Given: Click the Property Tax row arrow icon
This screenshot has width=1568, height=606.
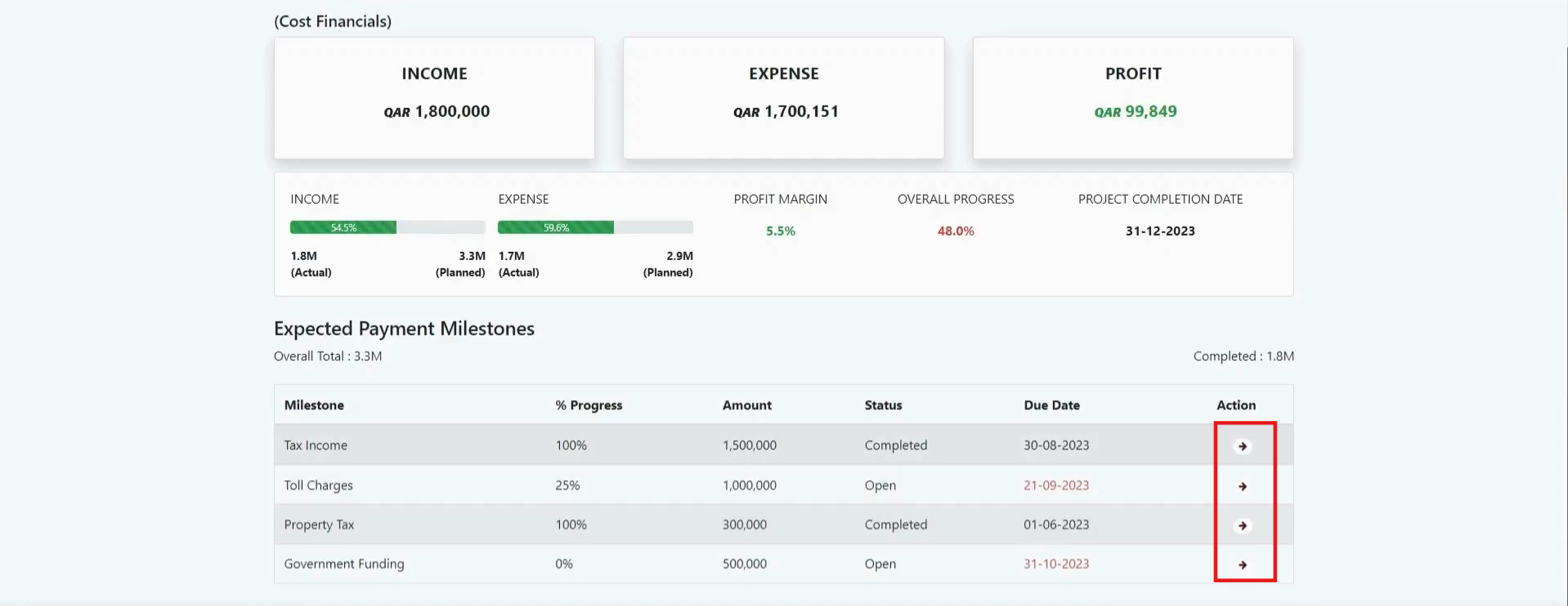Looking at the screenshot, I should (1242, 526).
